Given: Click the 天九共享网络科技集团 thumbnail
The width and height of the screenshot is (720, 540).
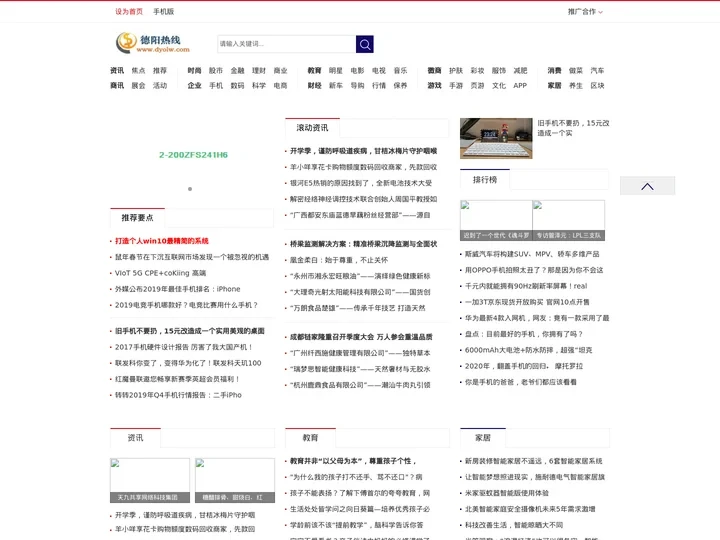Looking at the screenshot, I should tap(150, 480).
